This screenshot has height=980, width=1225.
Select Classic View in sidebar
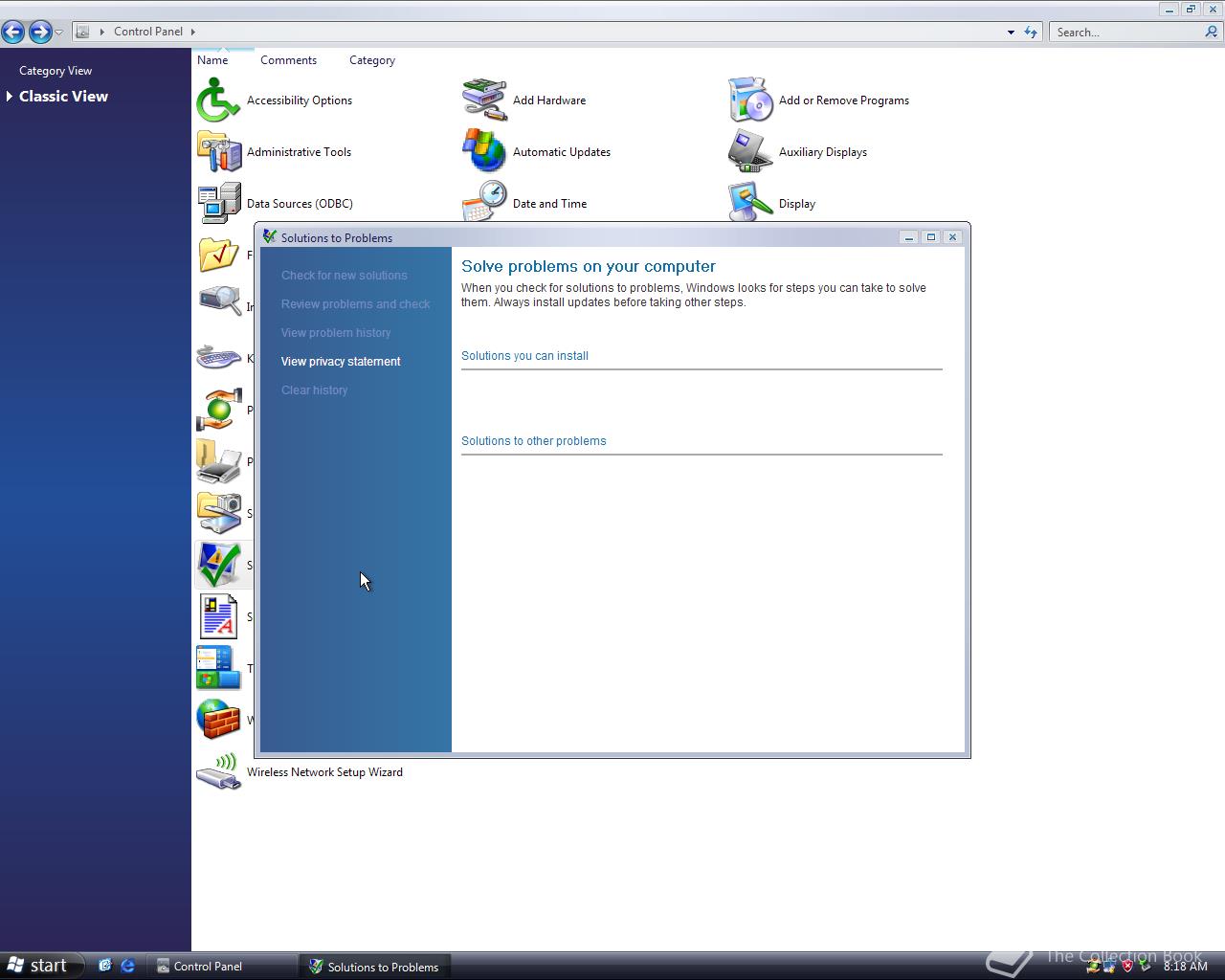[63, 97]
